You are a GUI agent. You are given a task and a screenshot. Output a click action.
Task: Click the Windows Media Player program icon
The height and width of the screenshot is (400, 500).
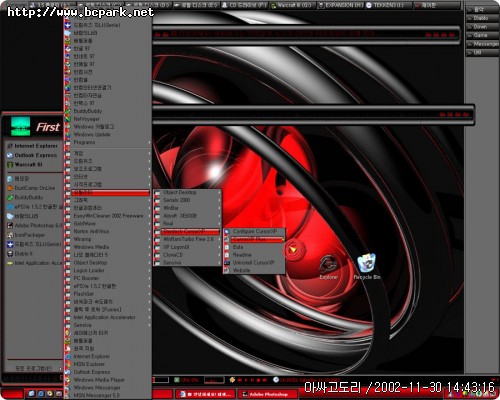[x=68, y=380]
